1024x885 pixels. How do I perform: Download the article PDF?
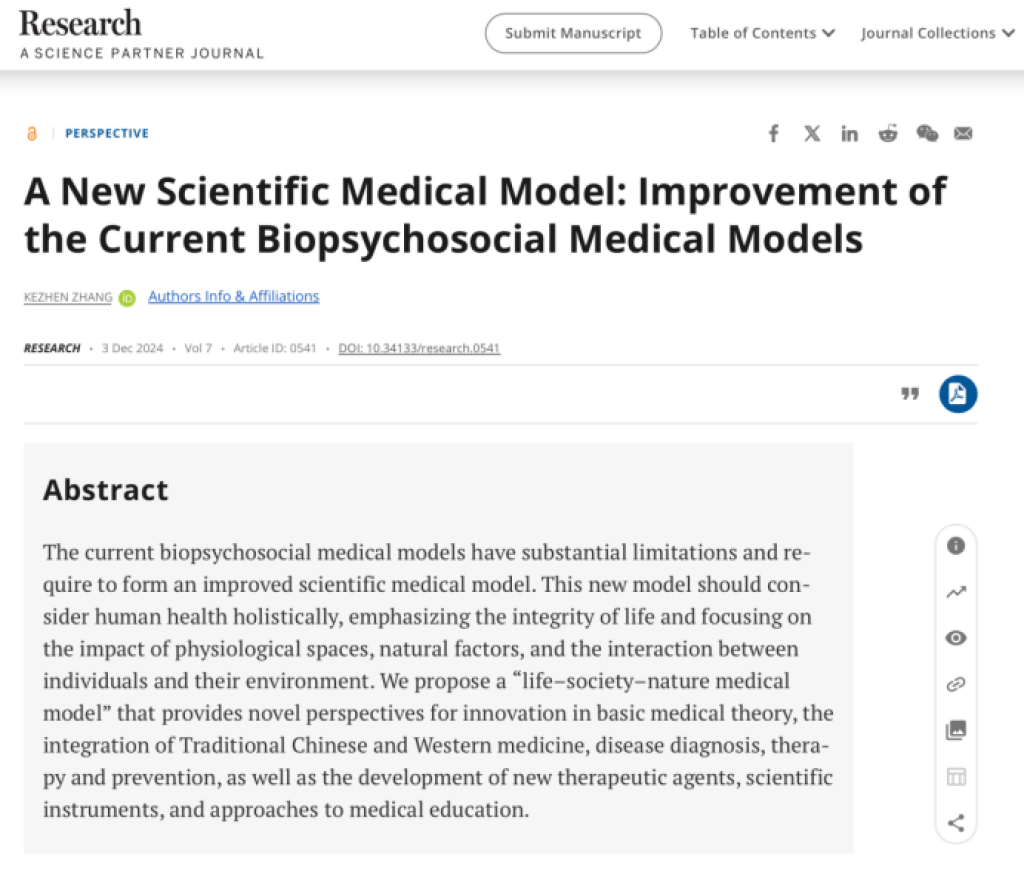[x=957, y=394]
